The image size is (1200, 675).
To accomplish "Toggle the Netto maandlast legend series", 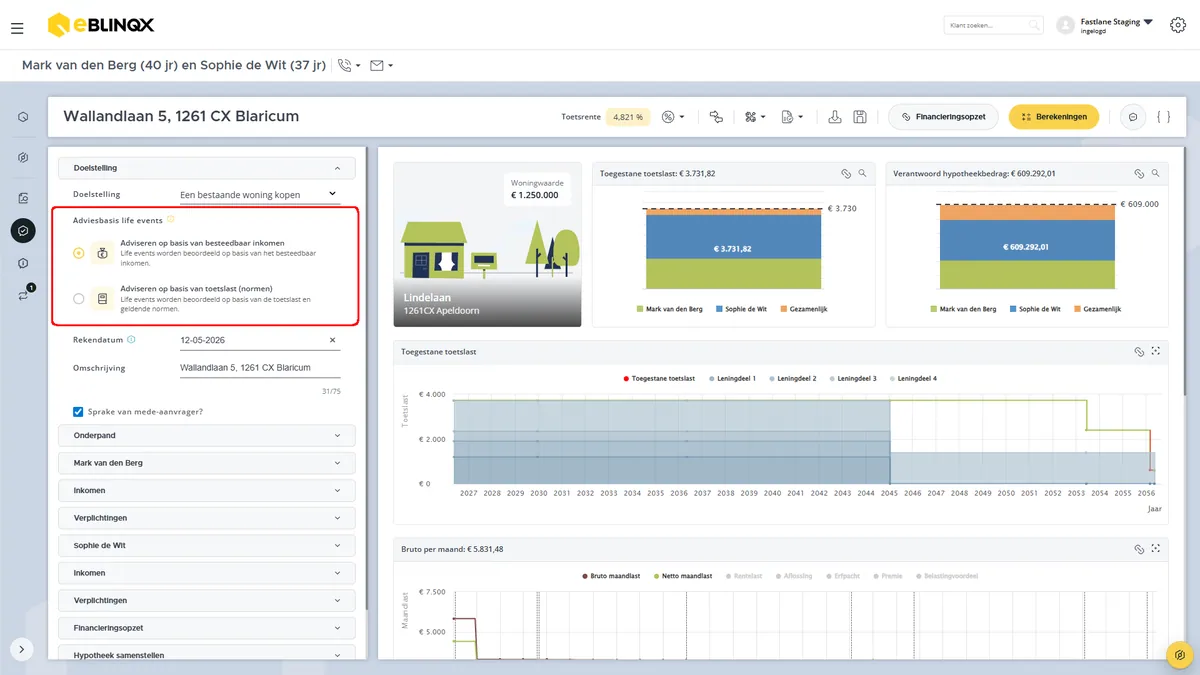I will (683, 576).
